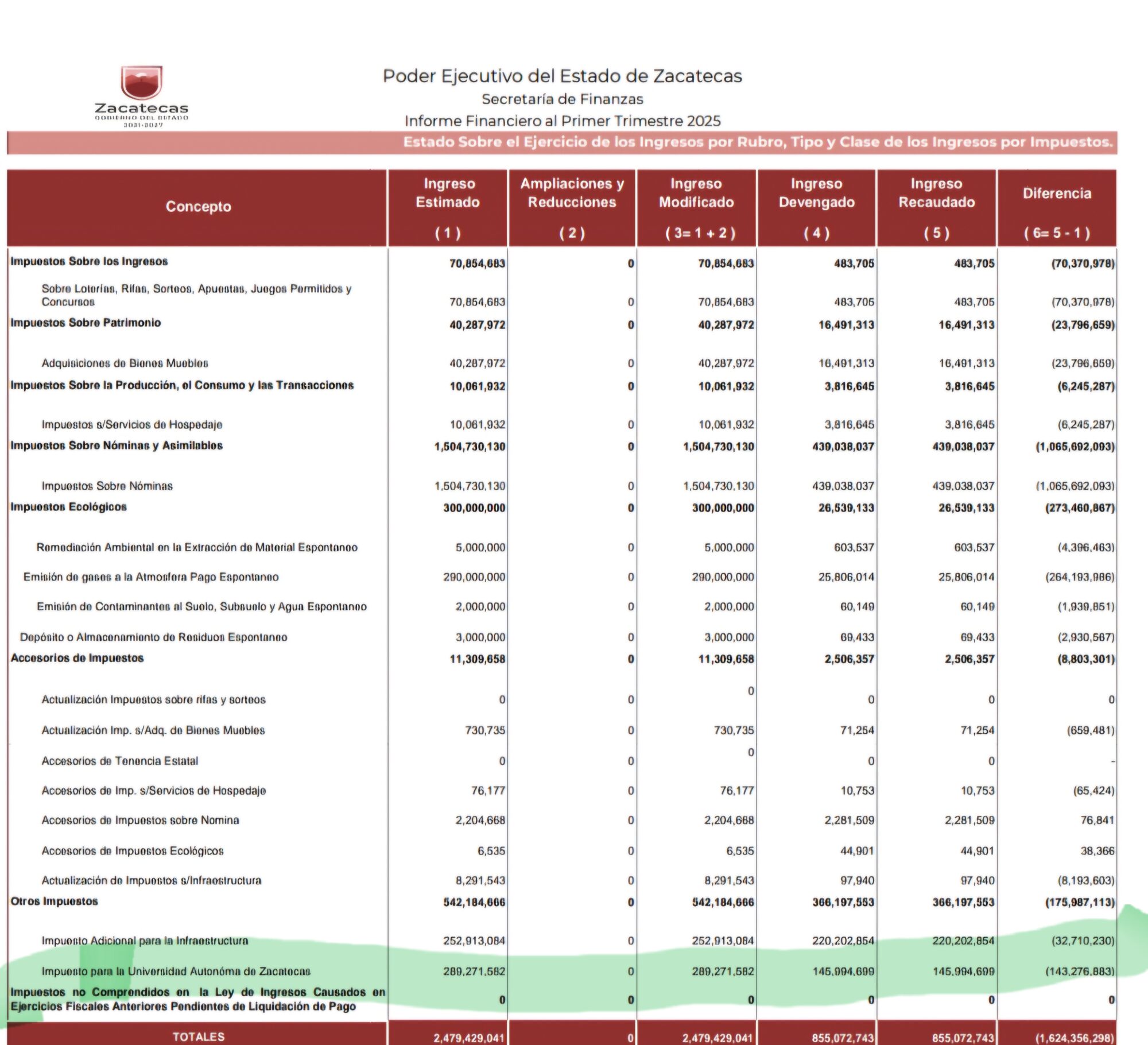
Task: Click the 'TOTALES' label
Action: 199,1036
